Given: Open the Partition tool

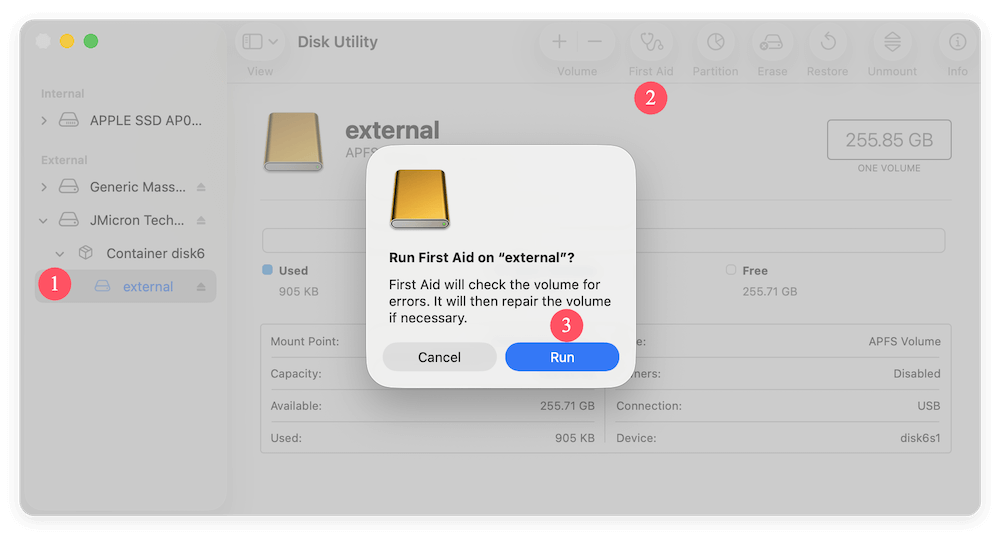Looking at the screenshot, I should tap(716, 42).
